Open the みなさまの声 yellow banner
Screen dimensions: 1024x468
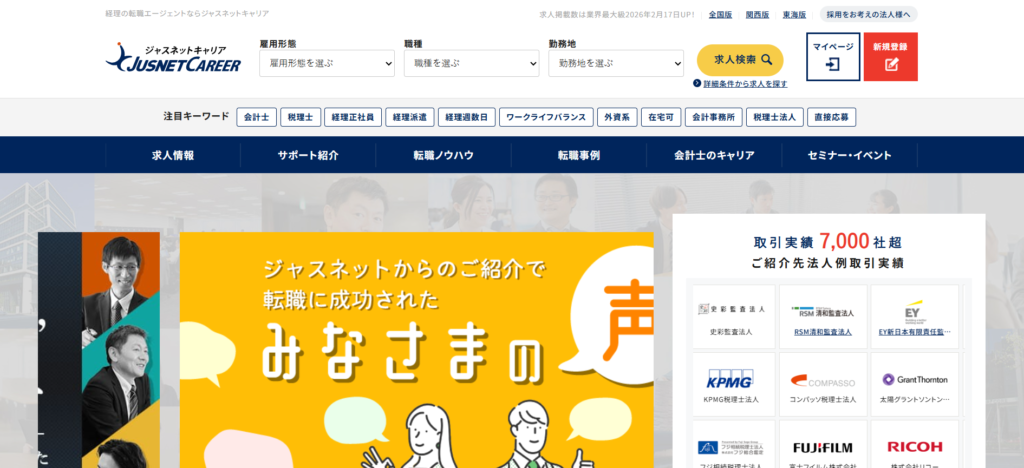pos(416,350)
